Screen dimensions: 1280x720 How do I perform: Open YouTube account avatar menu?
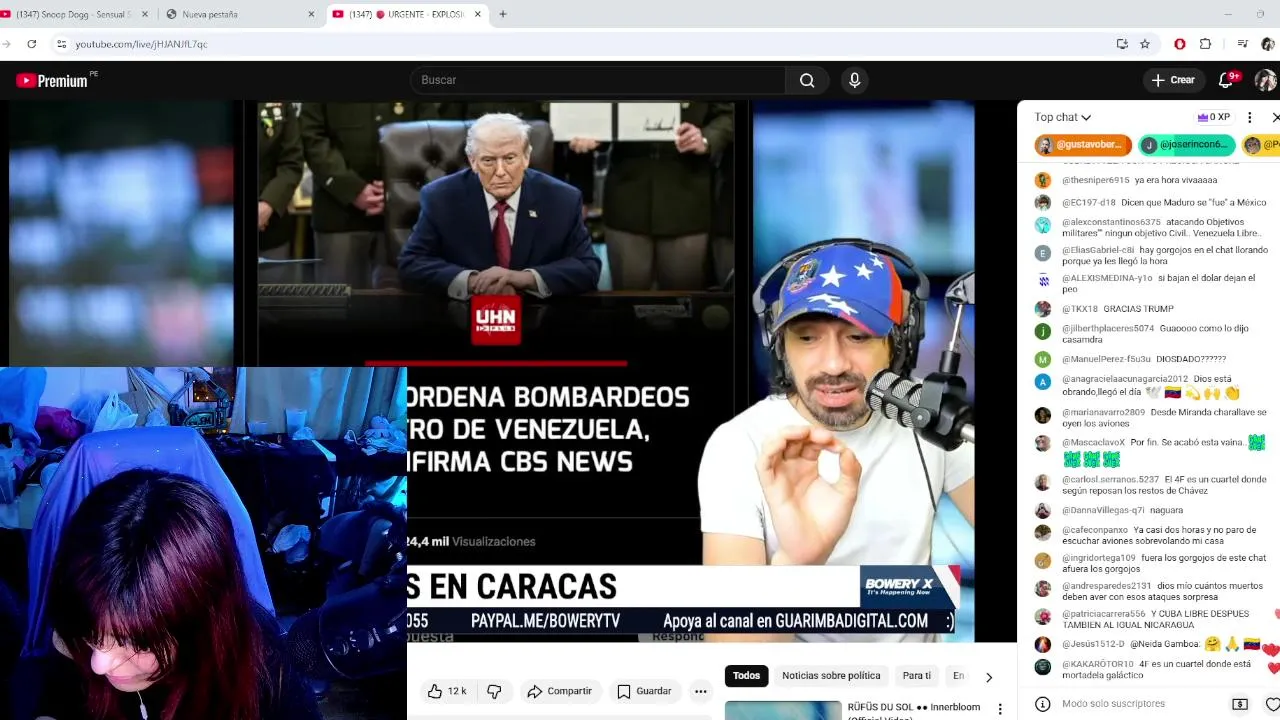click(x=1265, y=80)
